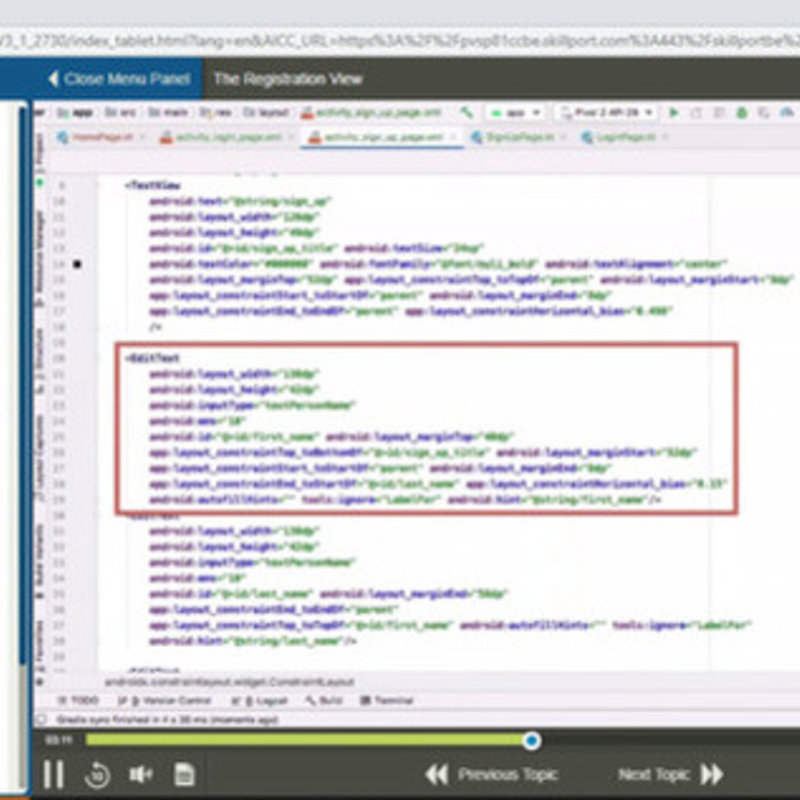This screenshot has width=800, height=800.
Task: Click the app breadcrumb in navigation bar
Action: [75, 113]
